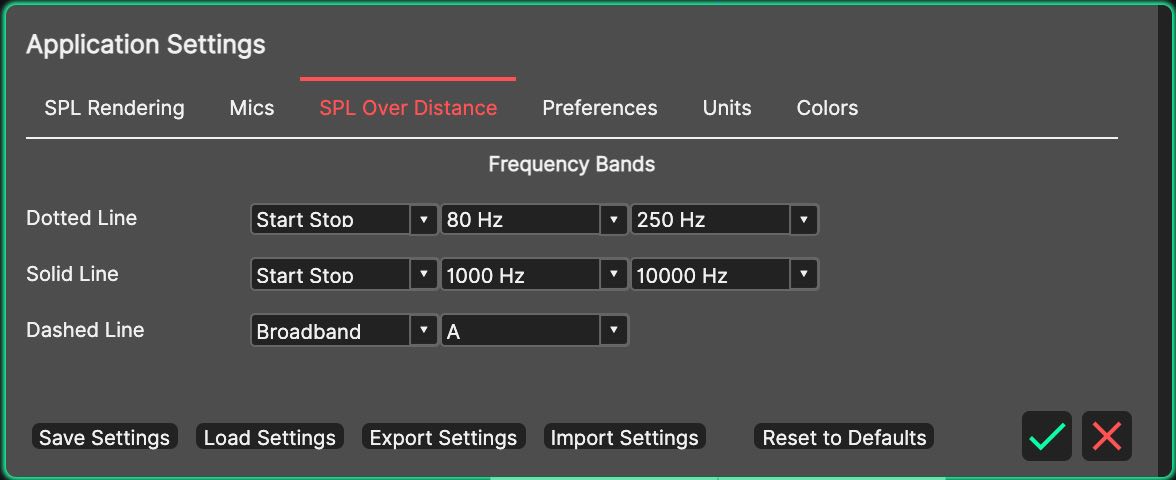
Task: Cancel settings with the red X
Action: (x=1106, y=436)
